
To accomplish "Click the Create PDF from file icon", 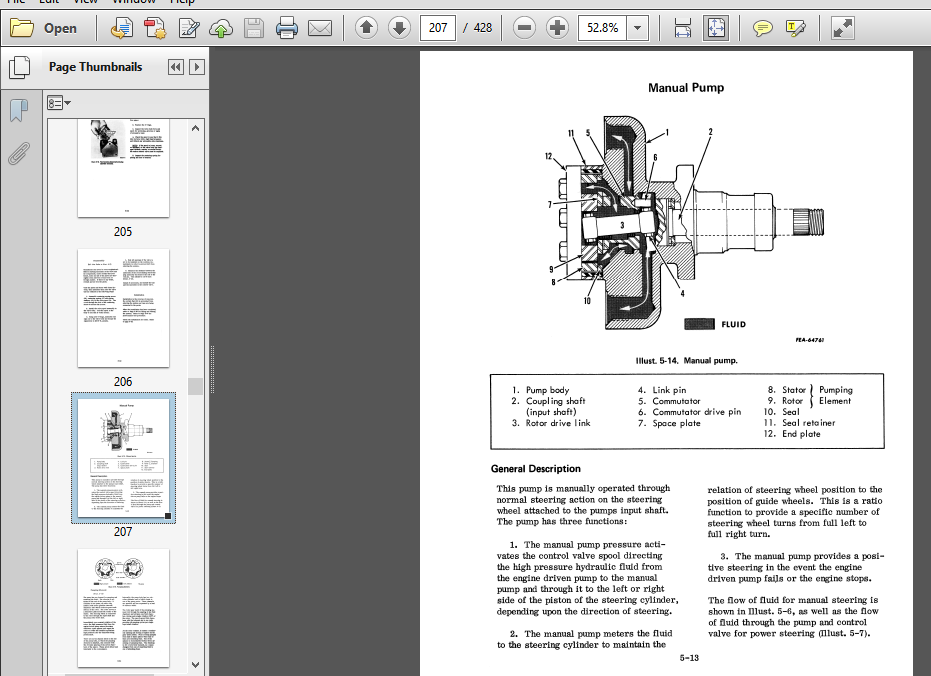I will 122,28.
